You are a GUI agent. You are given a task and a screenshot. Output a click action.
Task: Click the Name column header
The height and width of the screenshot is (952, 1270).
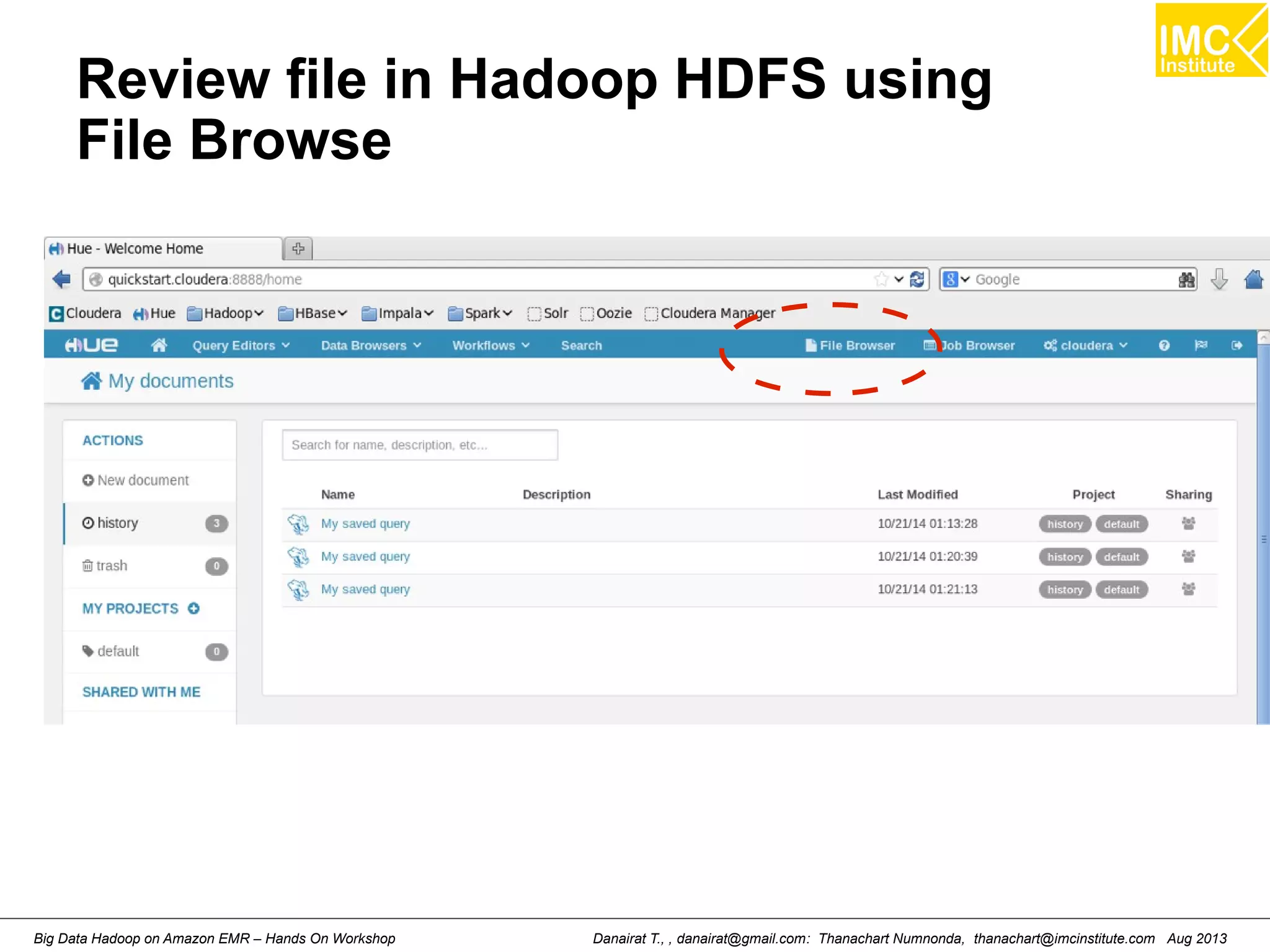point(338,495)
